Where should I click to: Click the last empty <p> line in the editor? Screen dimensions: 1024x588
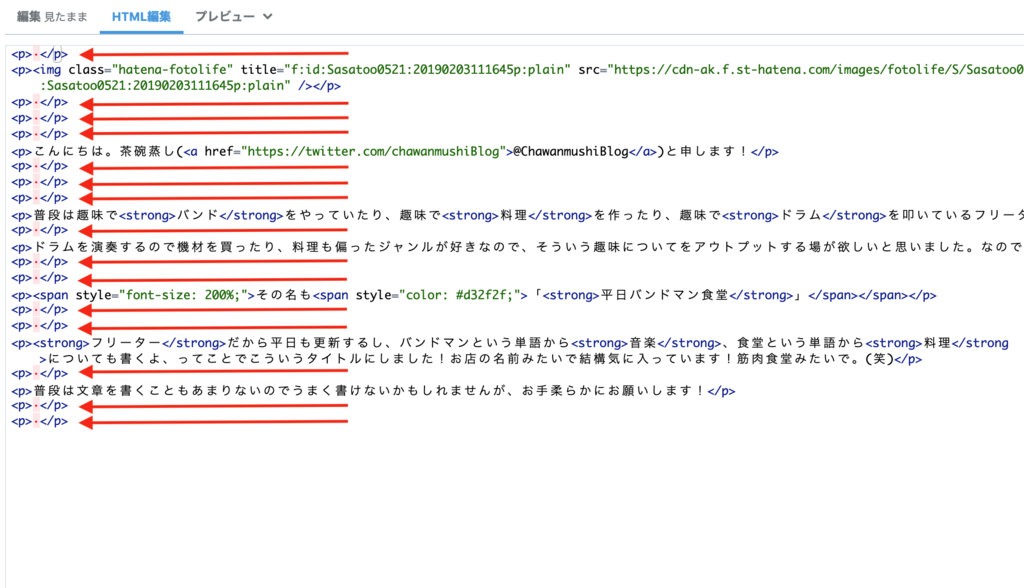coord(39,421)
